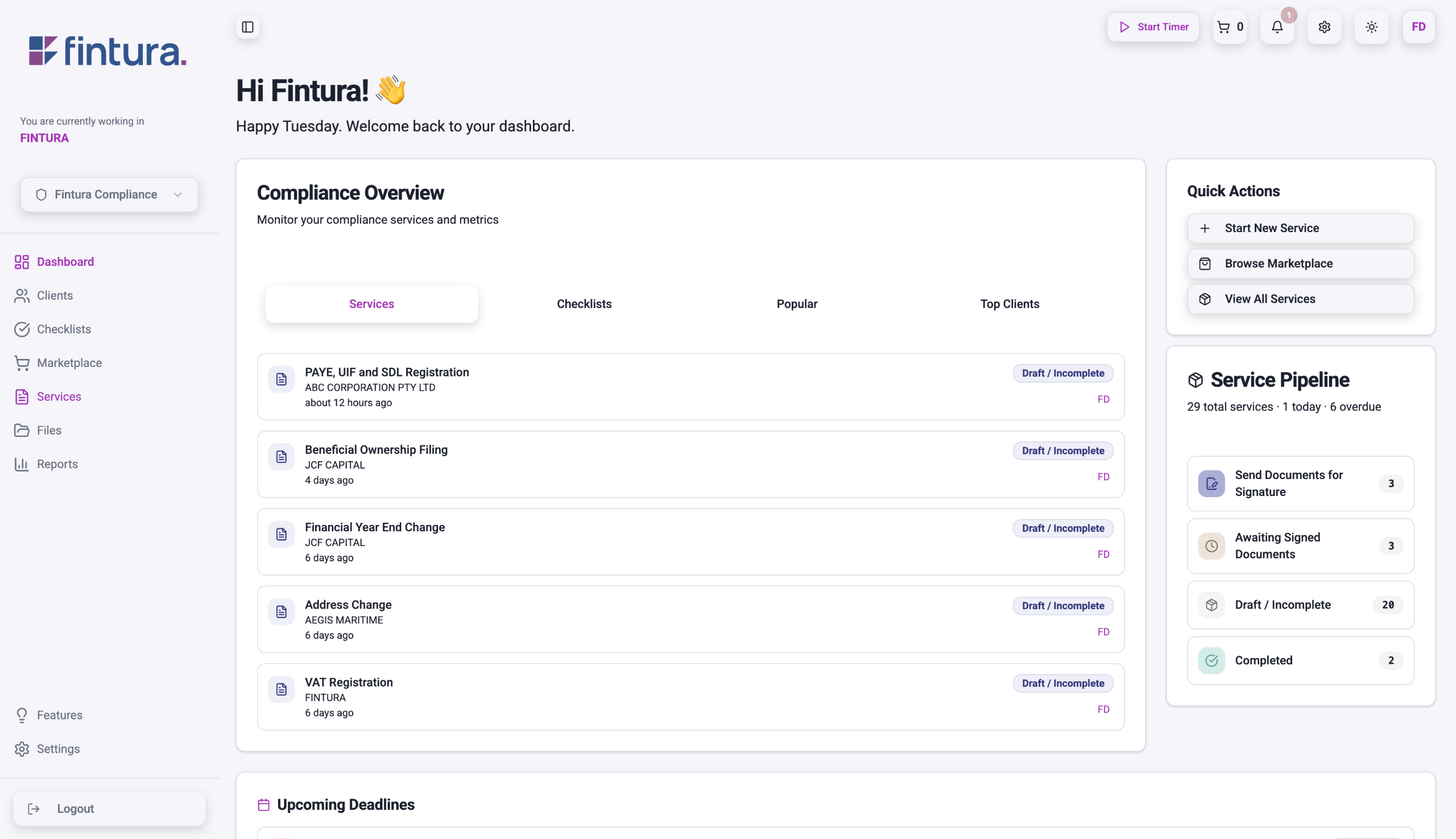
Task: Switch to the Checklists tab
Action: [x=584, y=304]
